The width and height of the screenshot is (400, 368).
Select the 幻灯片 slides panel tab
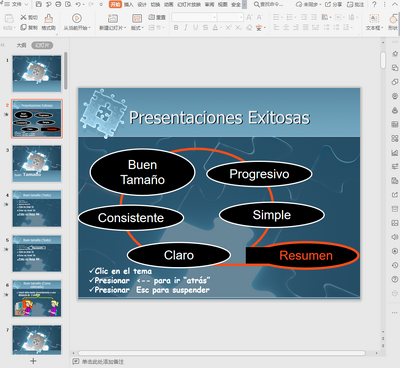tap(42, 45)
